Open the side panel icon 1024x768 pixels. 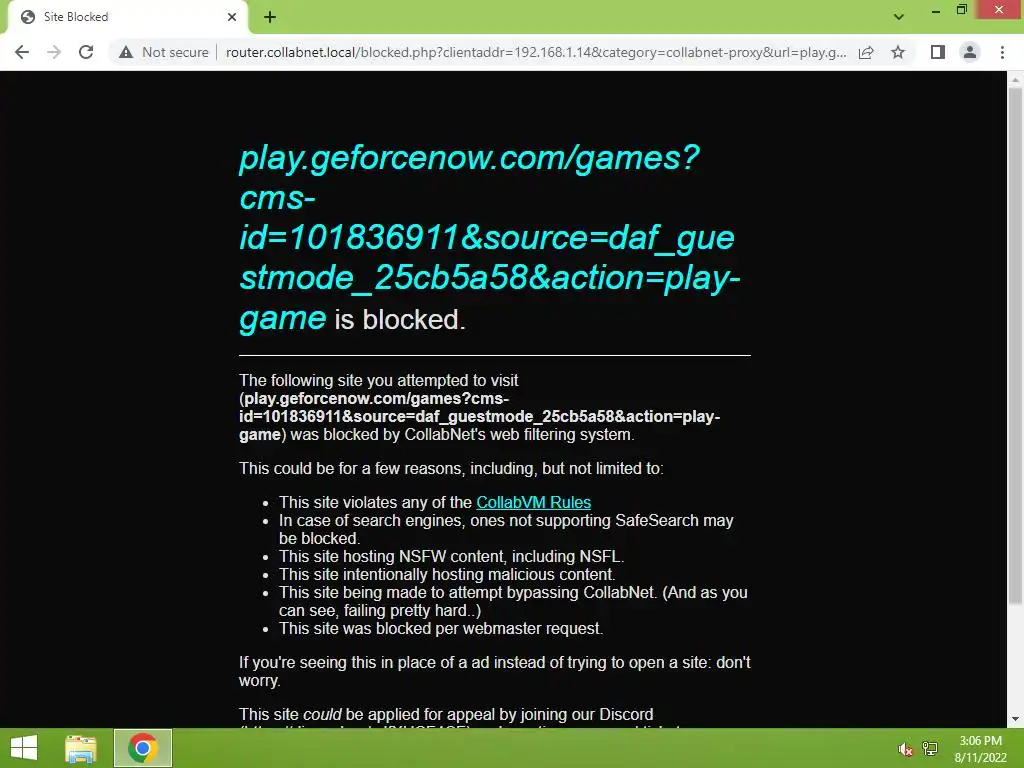pos(938,52)
